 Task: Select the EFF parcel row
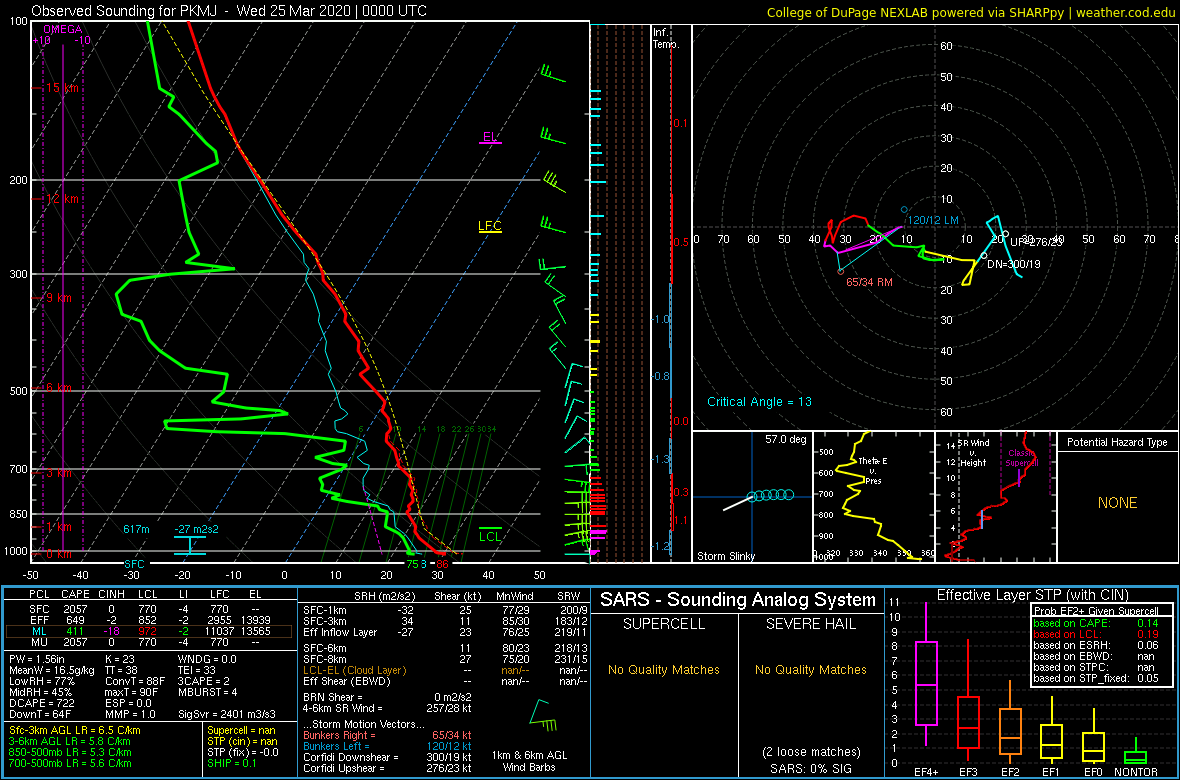tap(151, 620)
